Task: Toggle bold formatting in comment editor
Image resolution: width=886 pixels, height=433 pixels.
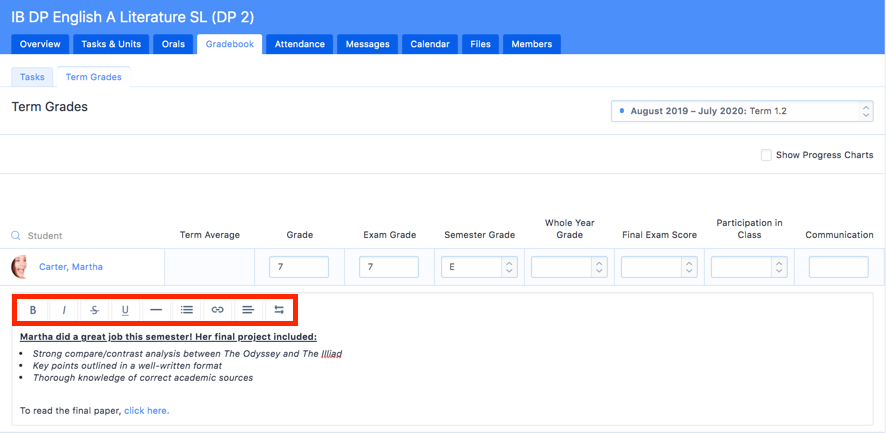Action: (33, 310)
